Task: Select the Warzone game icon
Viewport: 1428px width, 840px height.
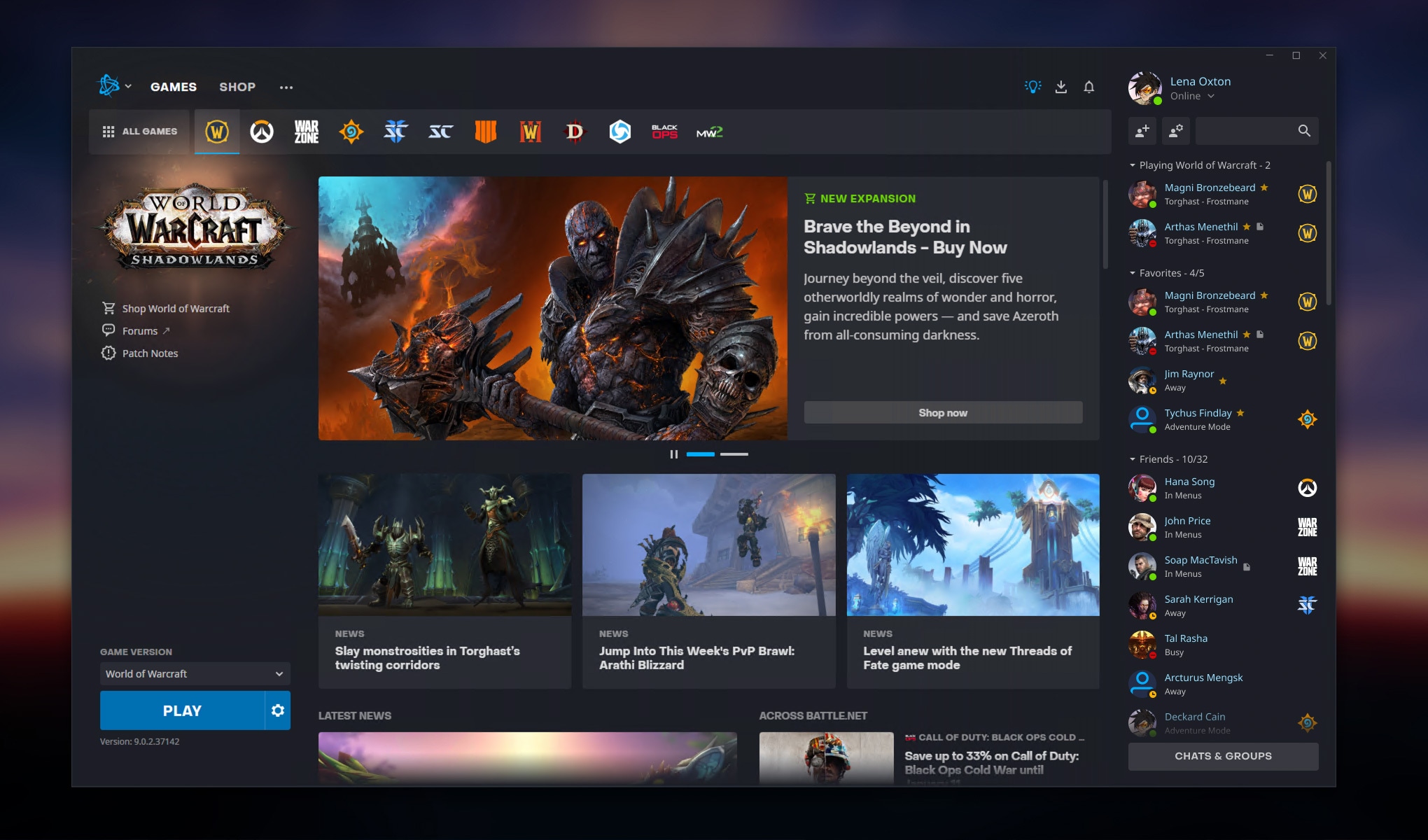Action: pyautogui.click(x=305, y=130)
